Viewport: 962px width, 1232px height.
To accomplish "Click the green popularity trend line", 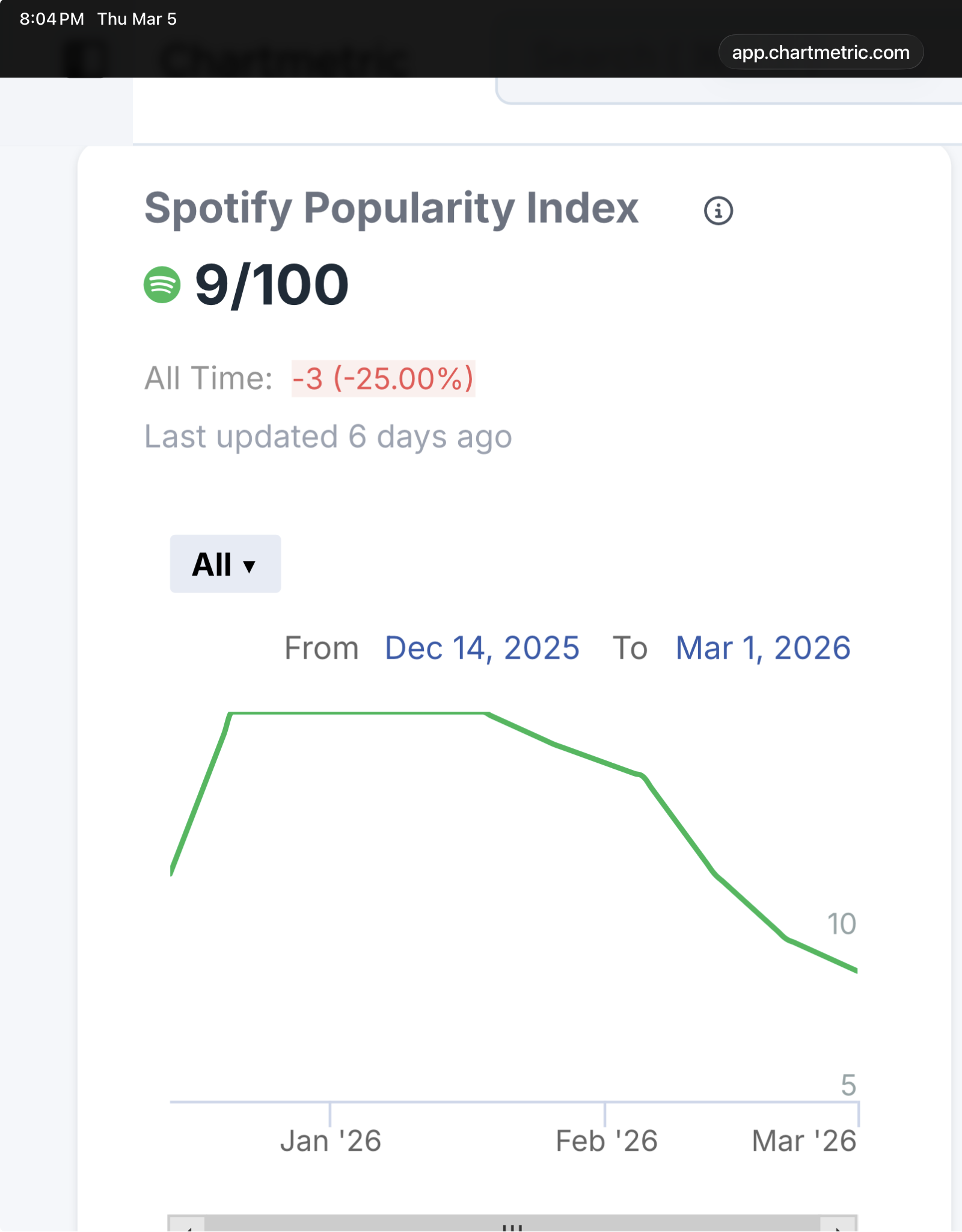I will click(x=361, y=714).
